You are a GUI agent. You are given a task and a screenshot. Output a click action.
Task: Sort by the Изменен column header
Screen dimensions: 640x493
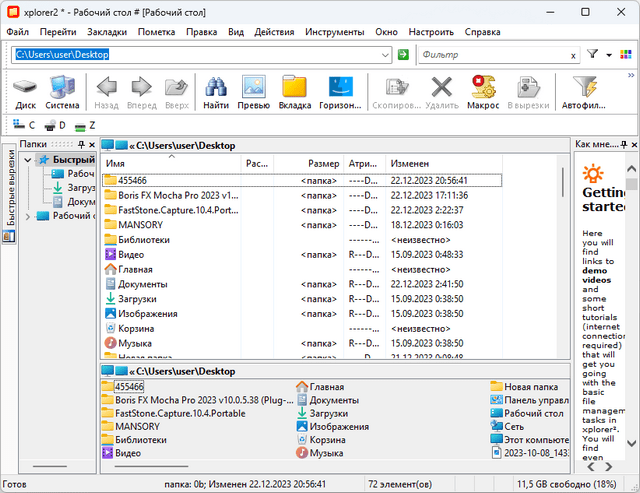tap(410, 163)
